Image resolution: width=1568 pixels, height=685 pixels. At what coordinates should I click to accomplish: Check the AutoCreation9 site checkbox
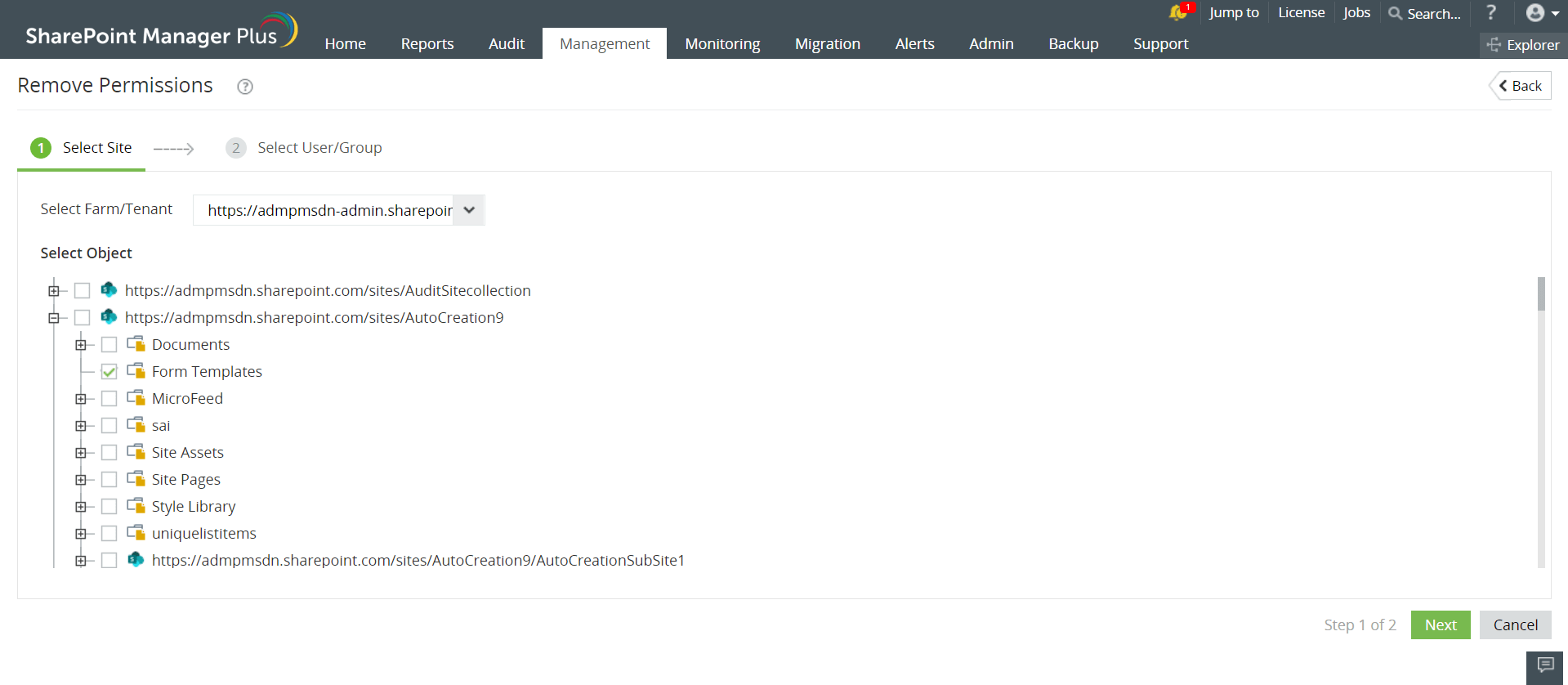click(x=82, y=317)
